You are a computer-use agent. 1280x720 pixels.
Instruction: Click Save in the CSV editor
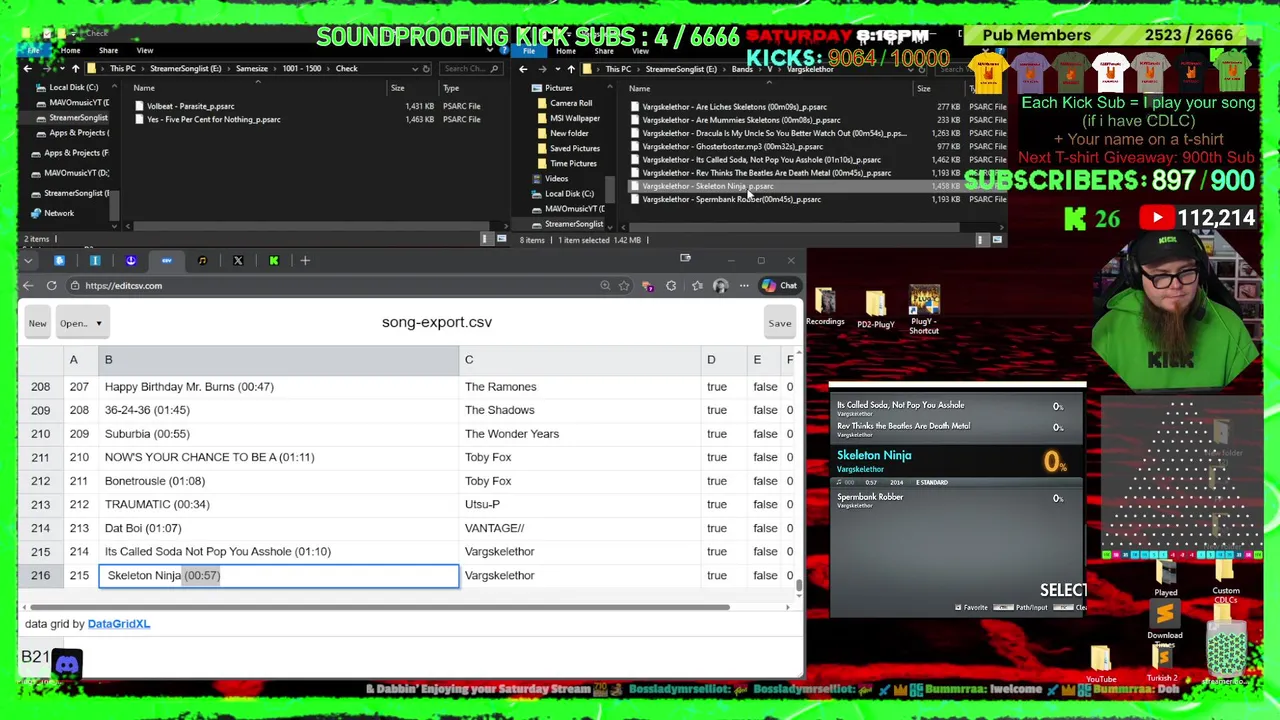[x=779, y=323]
